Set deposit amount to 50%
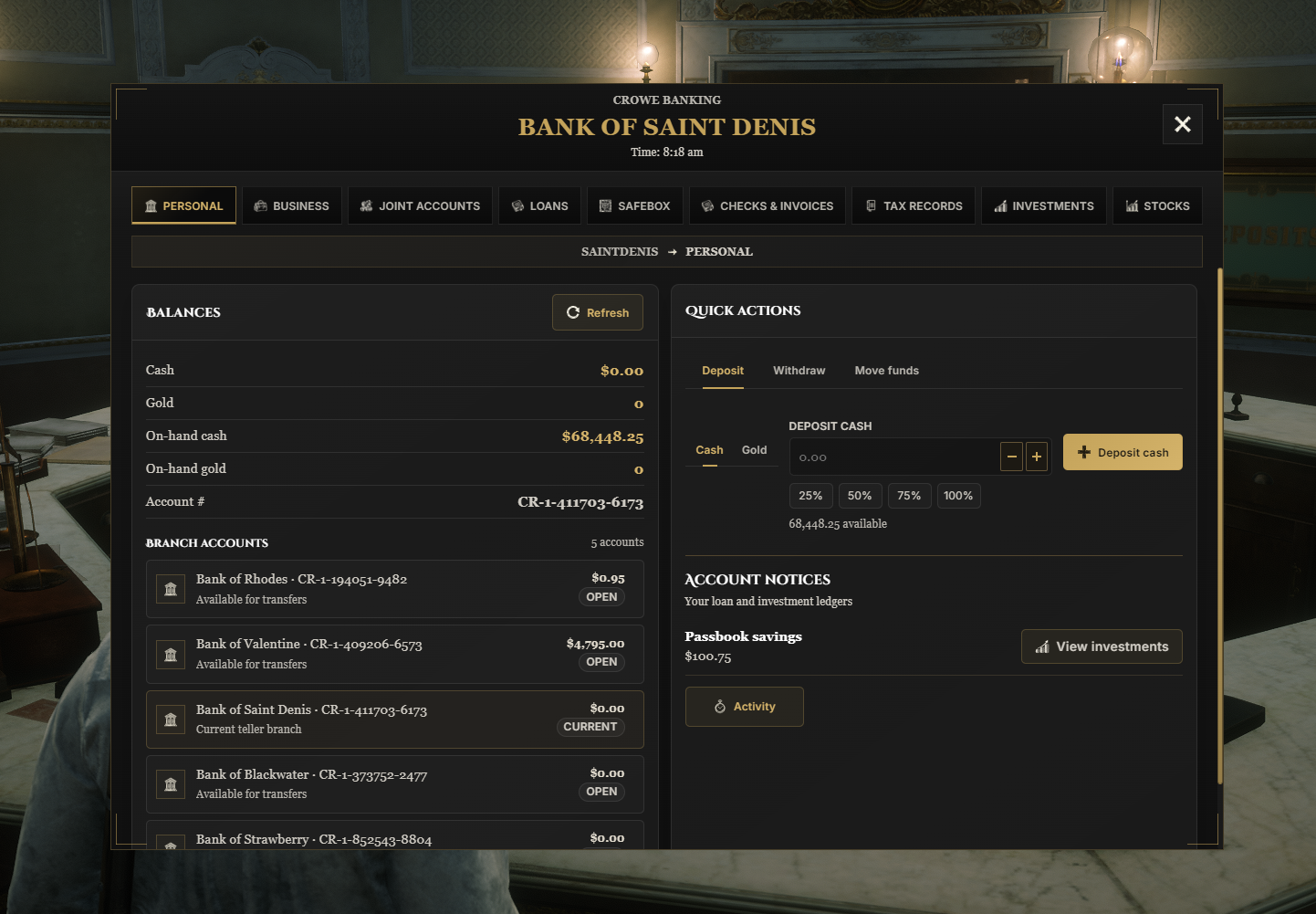 tap(860, 496)
